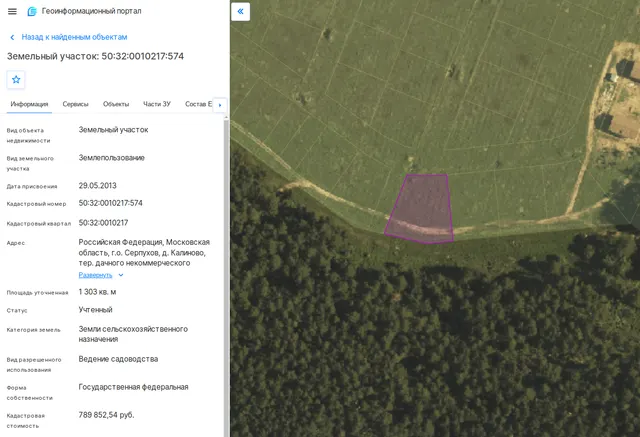Viewport: 640px width, 437px height.
Task: Open the Объекты tab
Action: point(116,104)
